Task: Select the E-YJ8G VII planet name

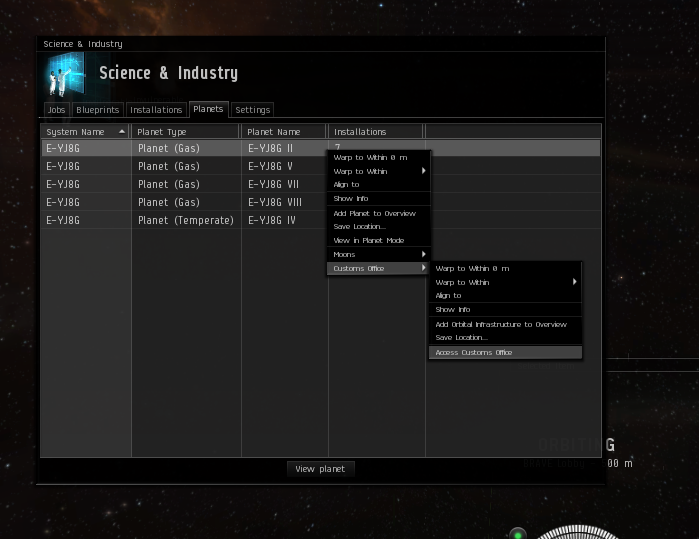Action: pos(273,184)
